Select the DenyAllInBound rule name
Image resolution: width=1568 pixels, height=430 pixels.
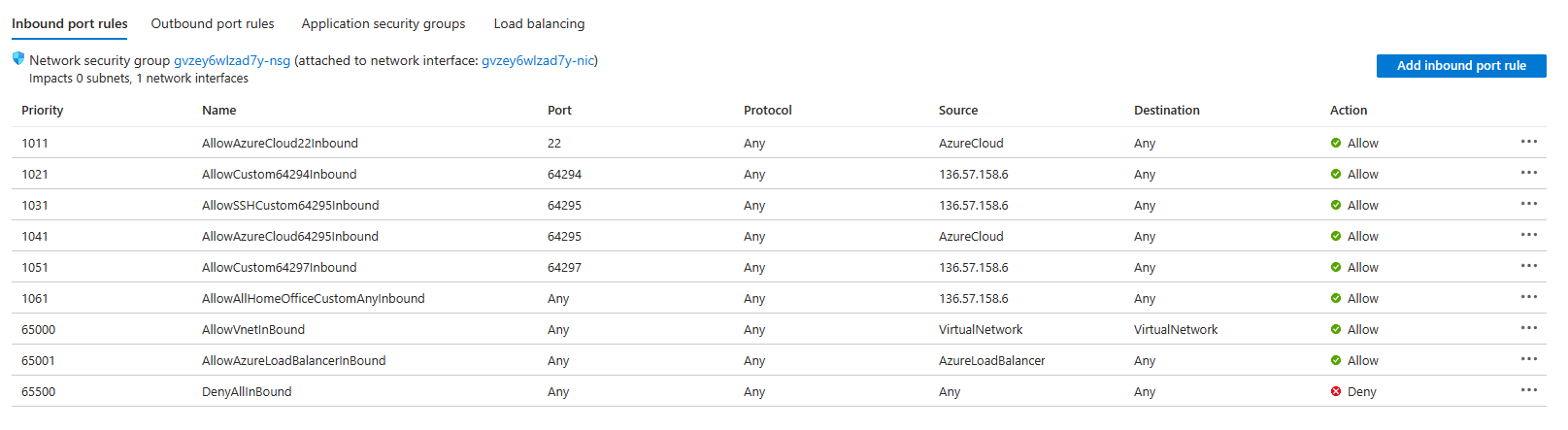(x=247, y=392)
